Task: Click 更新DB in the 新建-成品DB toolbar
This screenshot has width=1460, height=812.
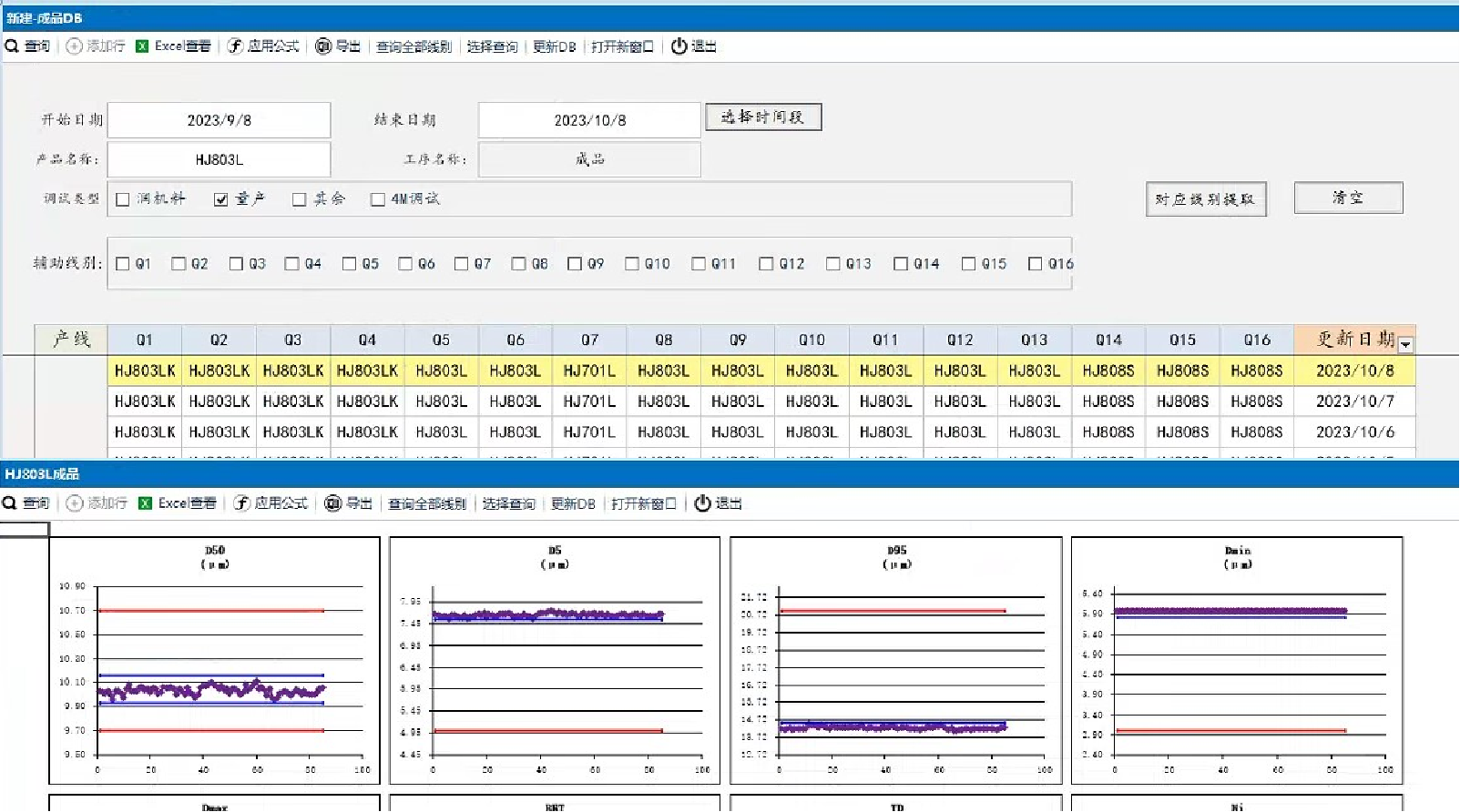Action: coord(554,46)
